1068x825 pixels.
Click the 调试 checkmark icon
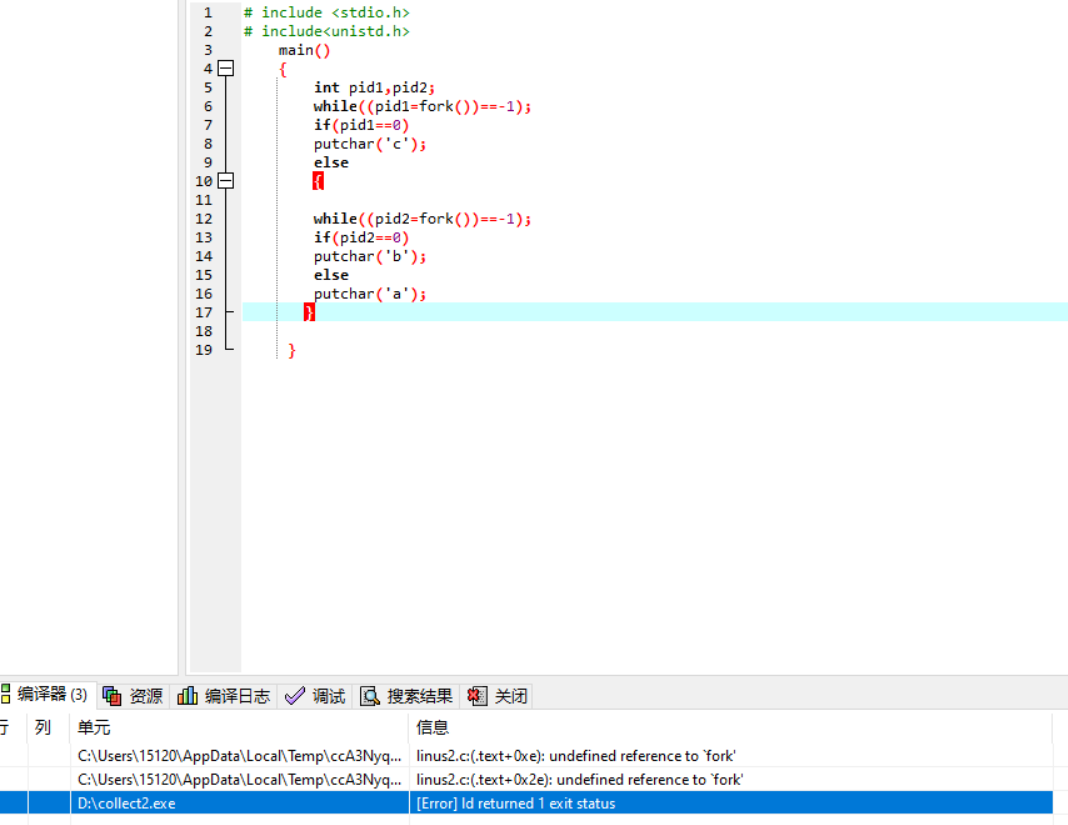pyautogui.click(x=294, y=696)
